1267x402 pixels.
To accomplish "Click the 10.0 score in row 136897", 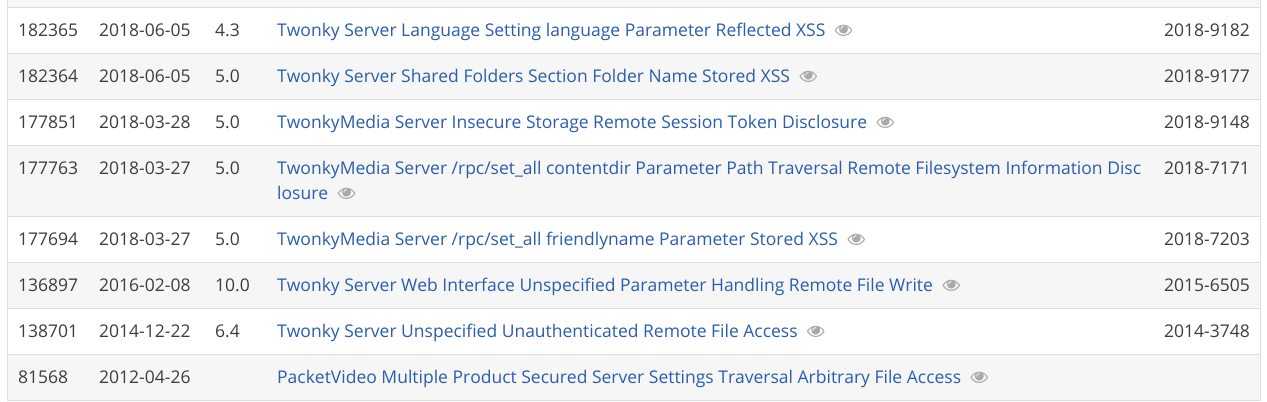I will (232, 286).
